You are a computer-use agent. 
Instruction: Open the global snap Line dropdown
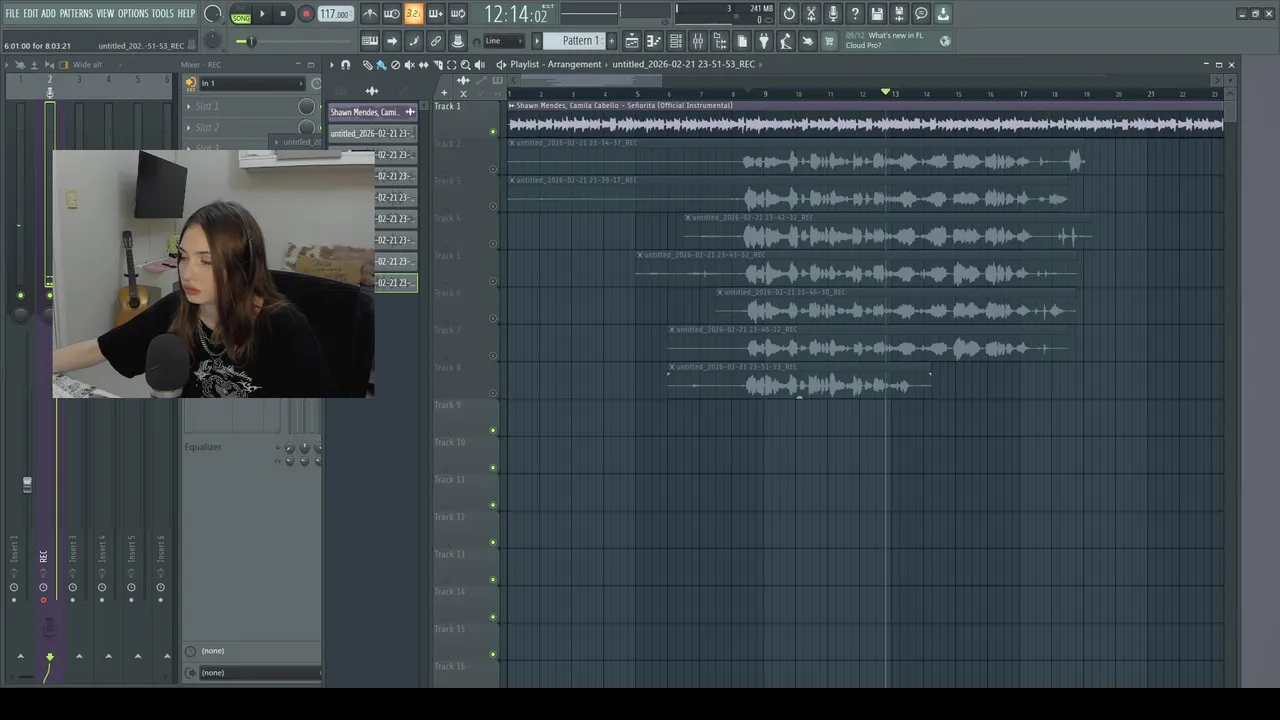(503, 41)
